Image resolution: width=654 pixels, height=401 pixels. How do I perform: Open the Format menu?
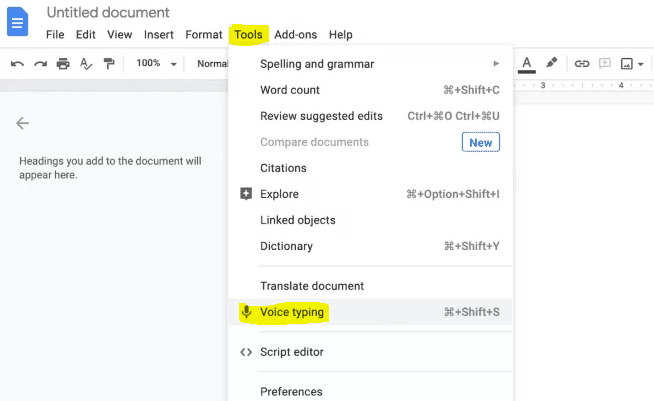(x=204, y=35)
